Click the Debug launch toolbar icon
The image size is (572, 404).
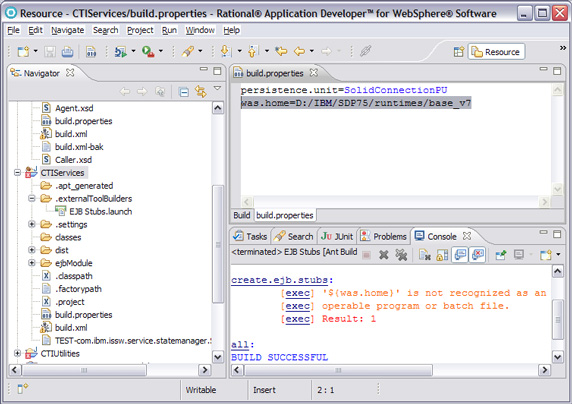point(121,51)
